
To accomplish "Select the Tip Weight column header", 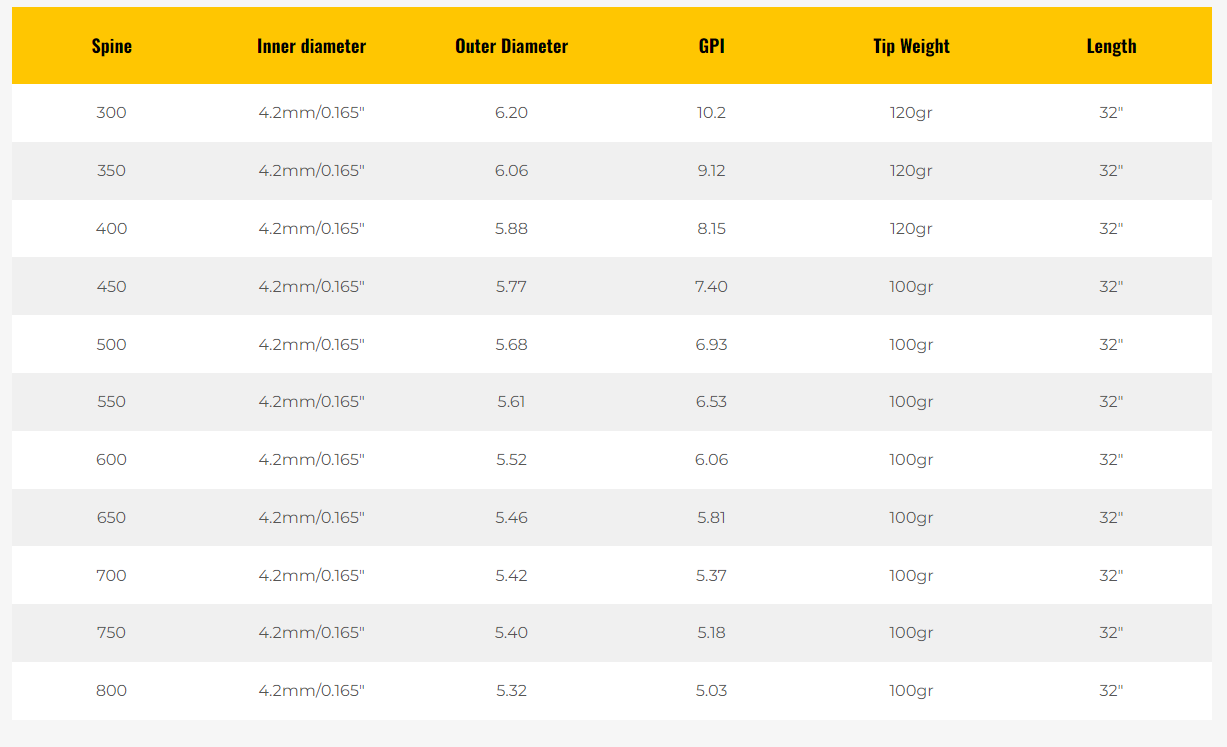I will [x=911, y=46].
